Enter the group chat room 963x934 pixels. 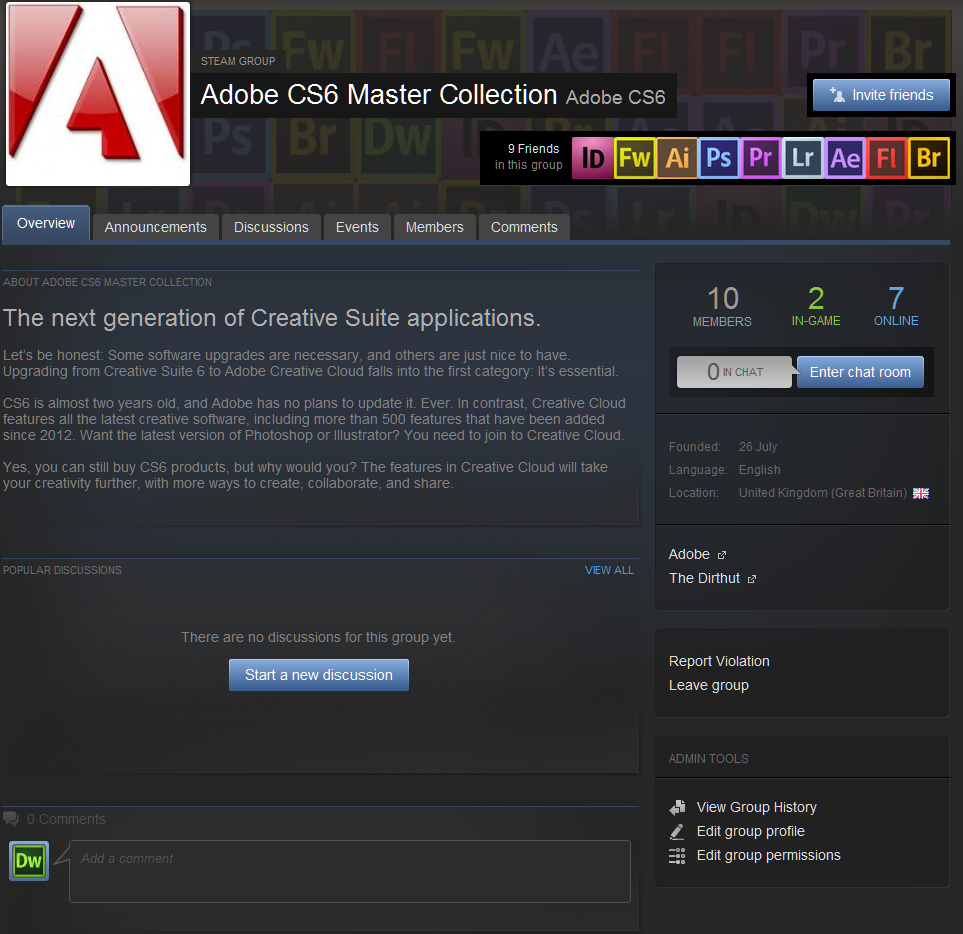tap(860, 372)
